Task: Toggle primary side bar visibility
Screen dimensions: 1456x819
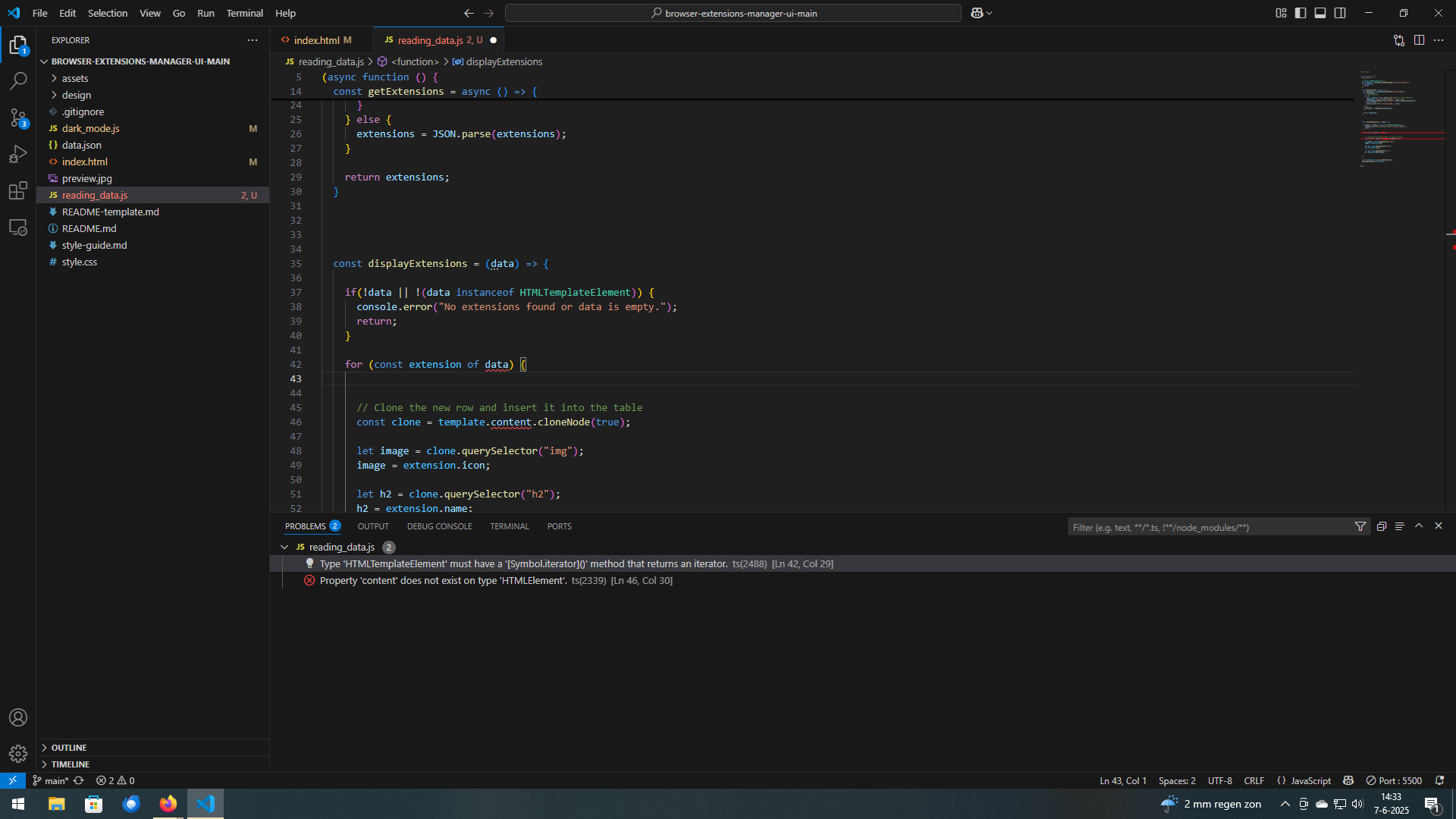Action: (1301, 13)
